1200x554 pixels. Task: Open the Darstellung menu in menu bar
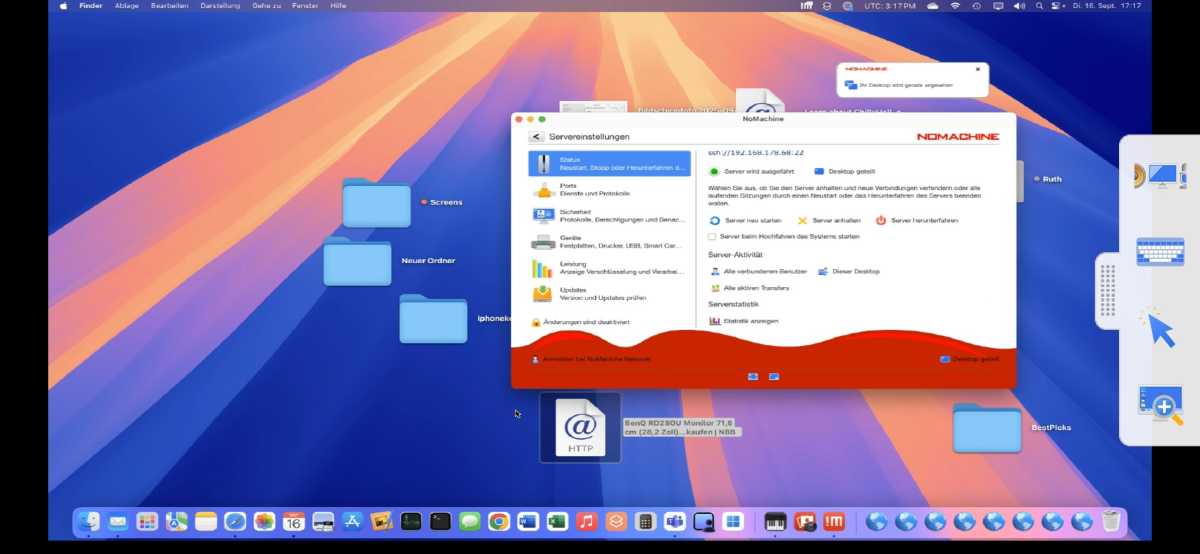(220, 6)
